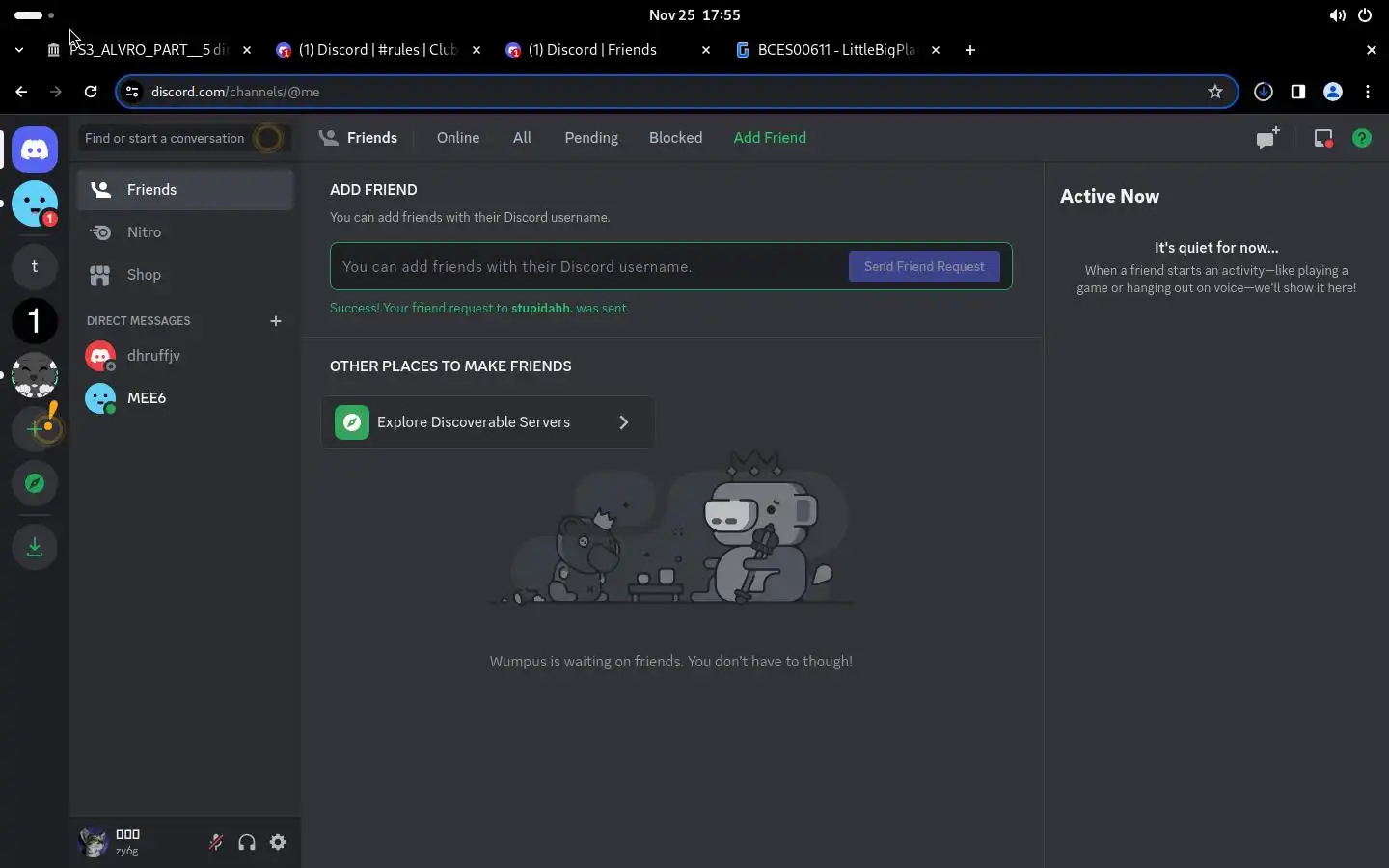Open browser profile avatar icon
The width and height of the screenshot is (1389, 868).
(x=1333, y=92)
